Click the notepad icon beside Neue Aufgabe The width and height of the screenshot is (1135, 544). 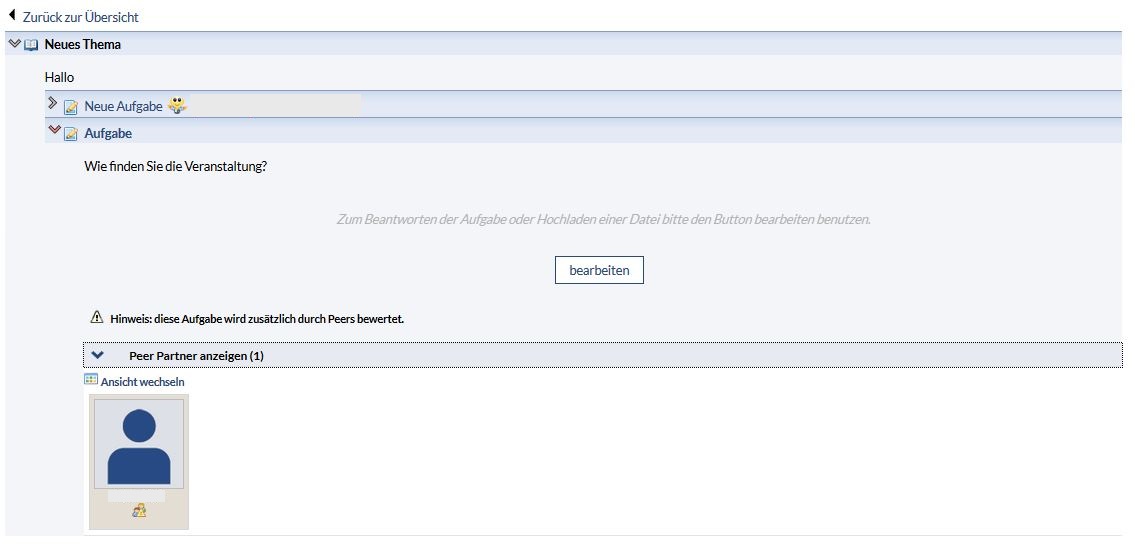(x=71, y=107)
